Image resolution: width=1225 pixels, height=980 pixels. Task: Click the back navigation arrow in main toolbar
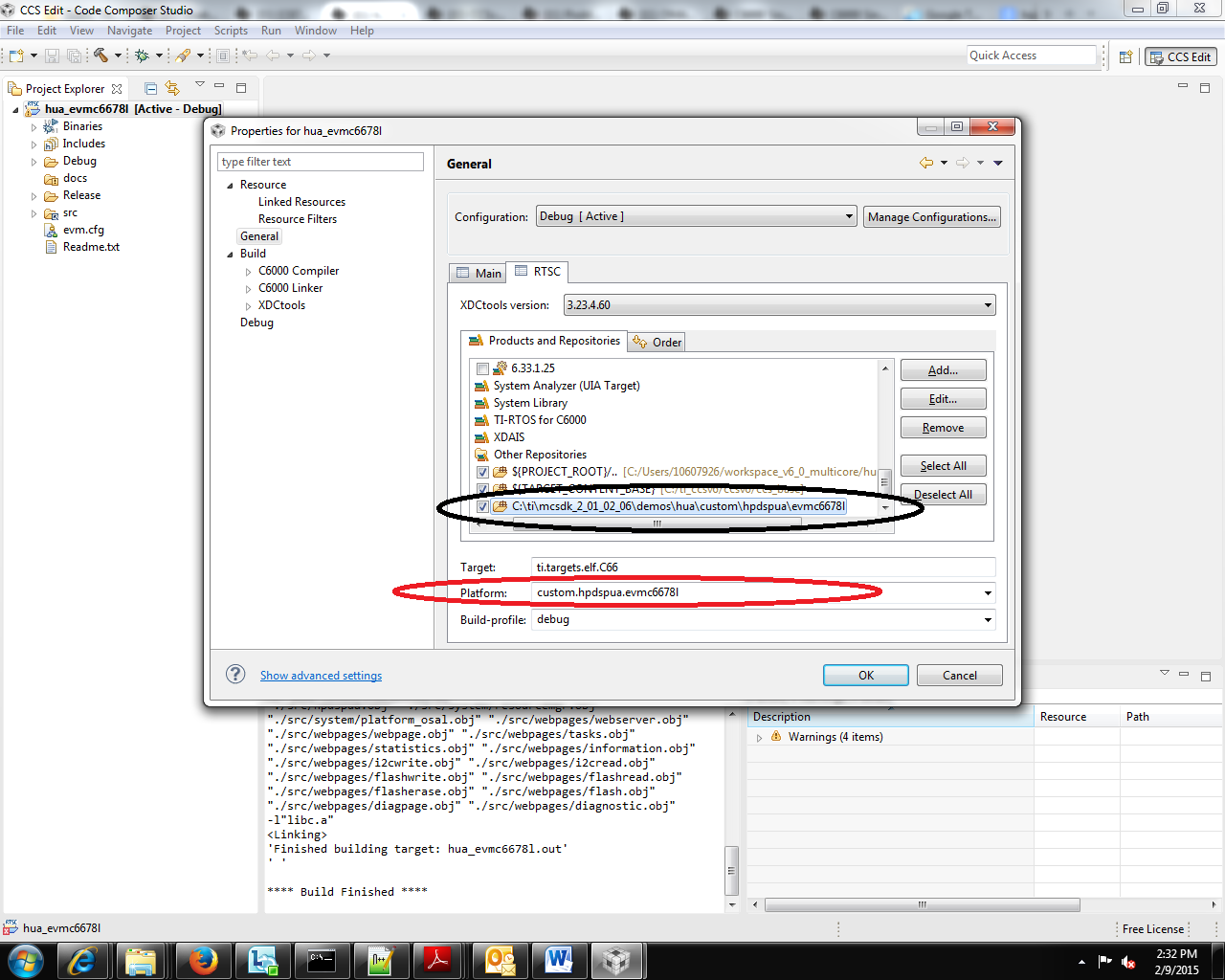click(x=273, y=56)
